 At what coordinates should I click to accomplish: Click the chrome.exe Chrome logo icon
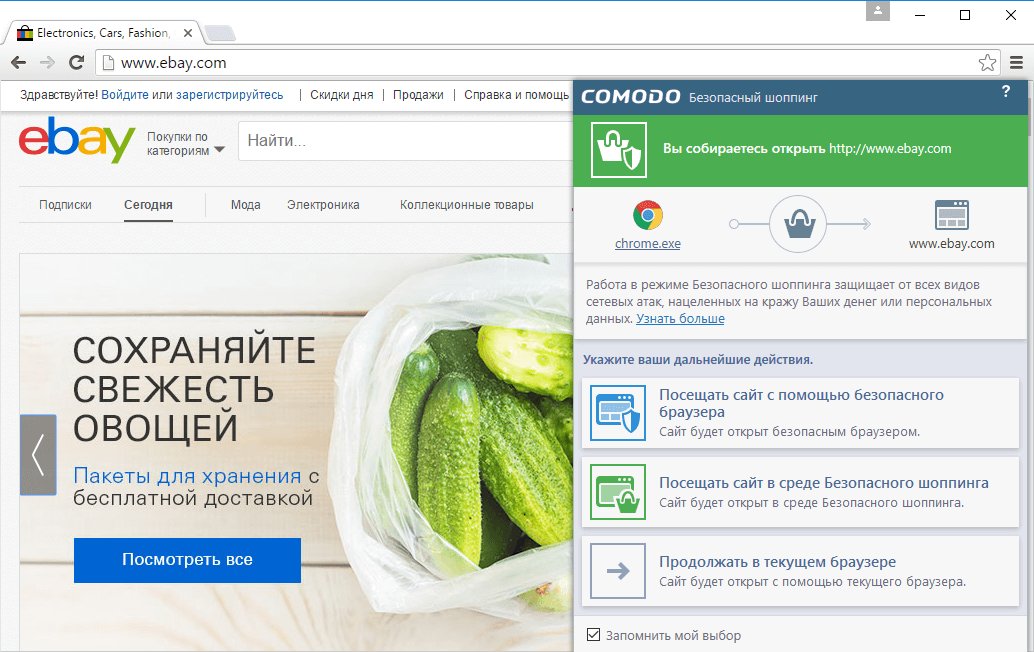648,216
